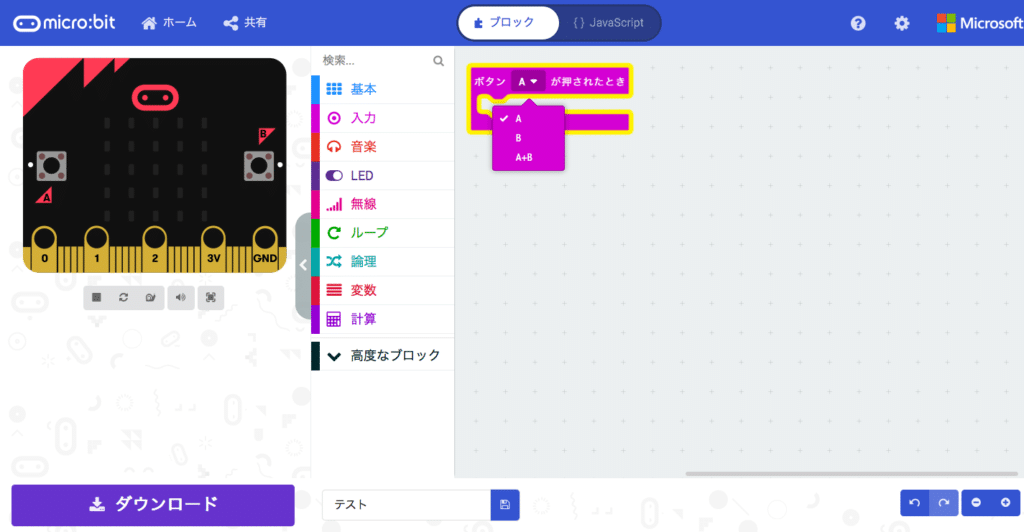Click the help question mark icon

(858, 23)
